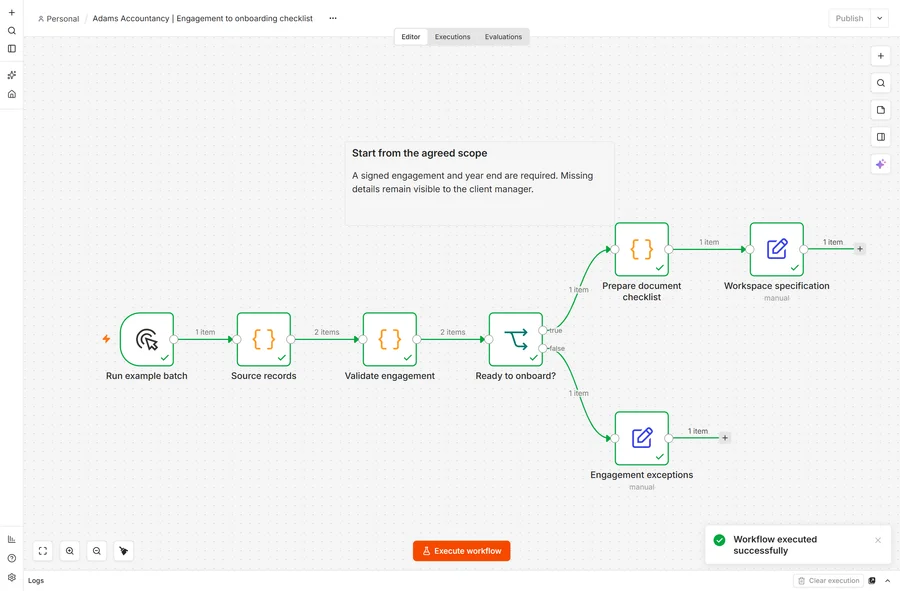Add node after Workspace specification output
This screenshot has width=900, height=591.
click(860, 249)
